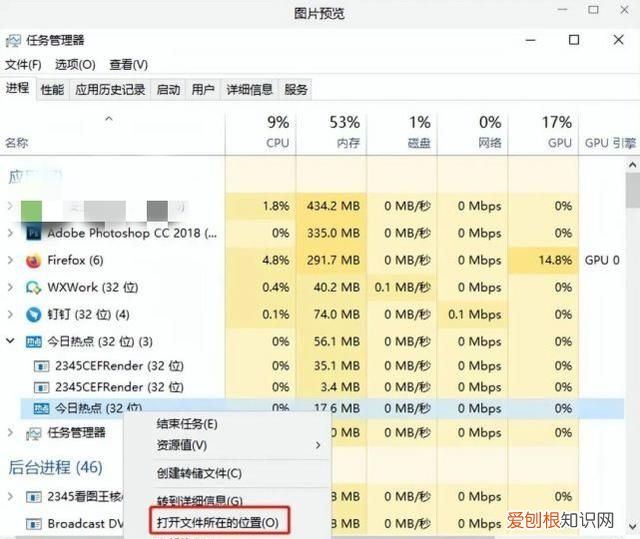Viewport: 640px width, 539px height.
Task: Close the 图片预览 window
Action: tap(624, 10)
